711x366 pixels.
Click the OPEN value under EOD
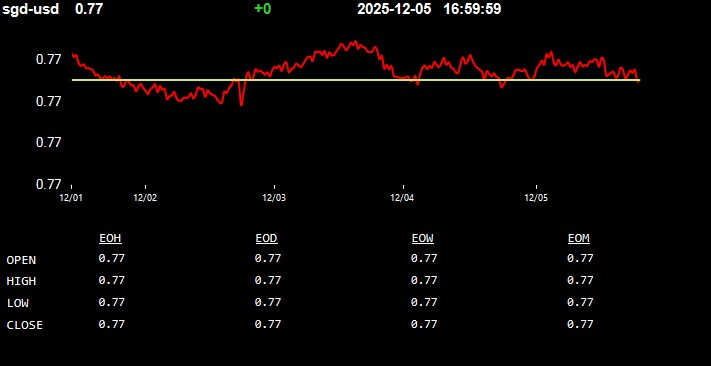[x=268, y=258]
